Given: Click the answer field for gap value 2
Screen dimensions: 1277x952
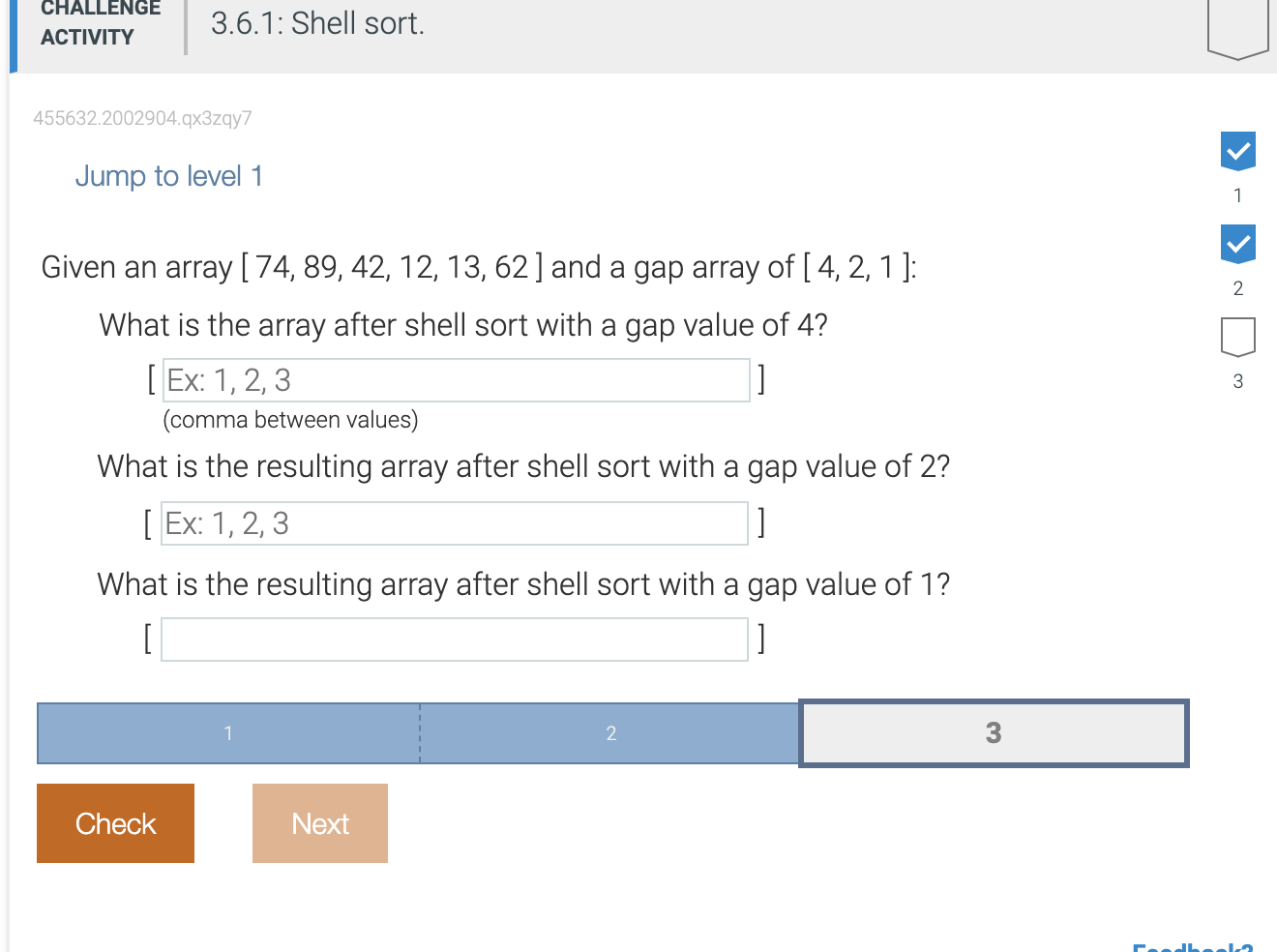Looking at the screenshot, I should 455,523.
